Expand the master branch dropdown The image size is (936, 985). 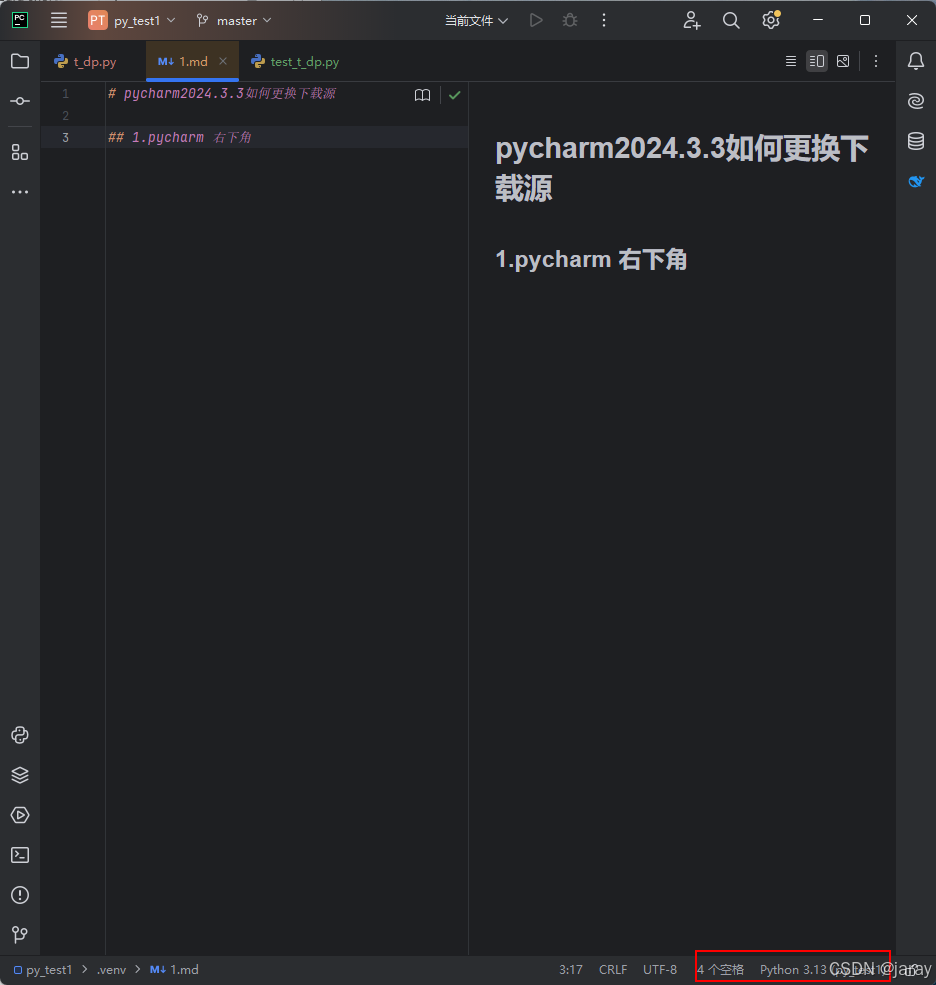[x=234, y=20]
